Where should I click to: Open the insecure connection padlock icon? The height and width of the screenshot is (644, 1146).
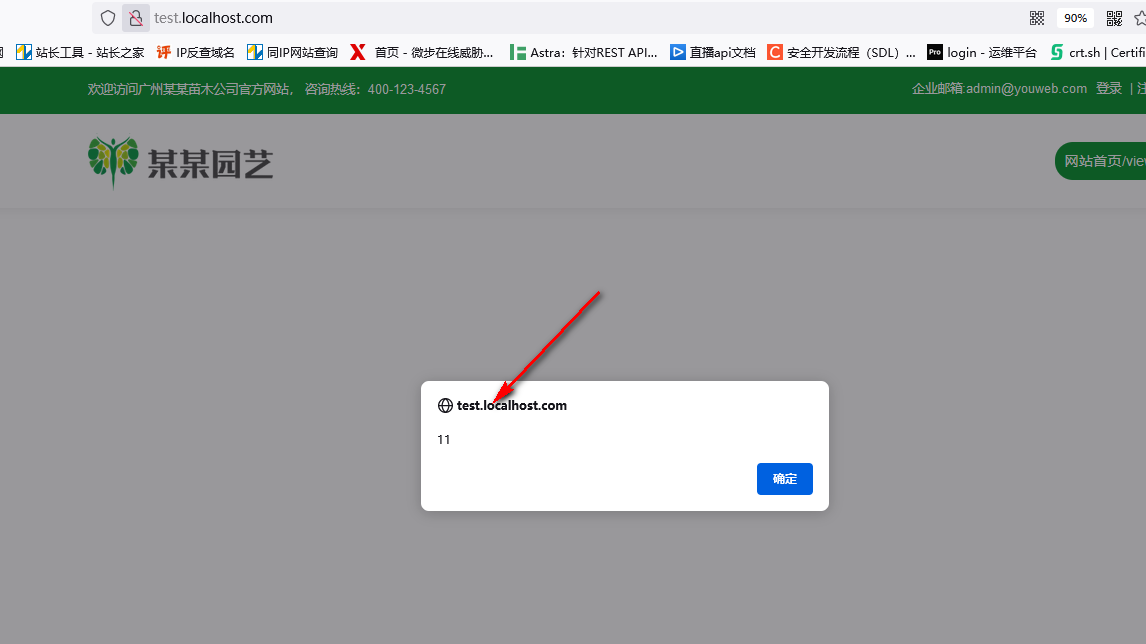coord(136,18)
